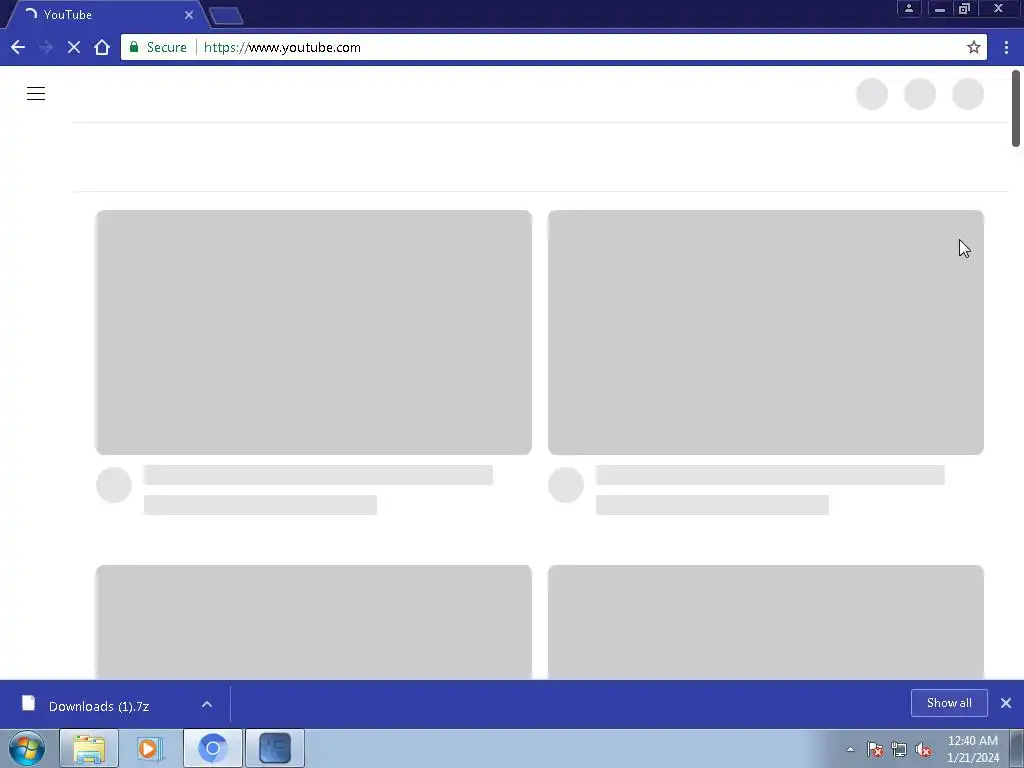The image size is (1024, 768).
Task: Open the Windows Start menu
Action: pos(27,748)
